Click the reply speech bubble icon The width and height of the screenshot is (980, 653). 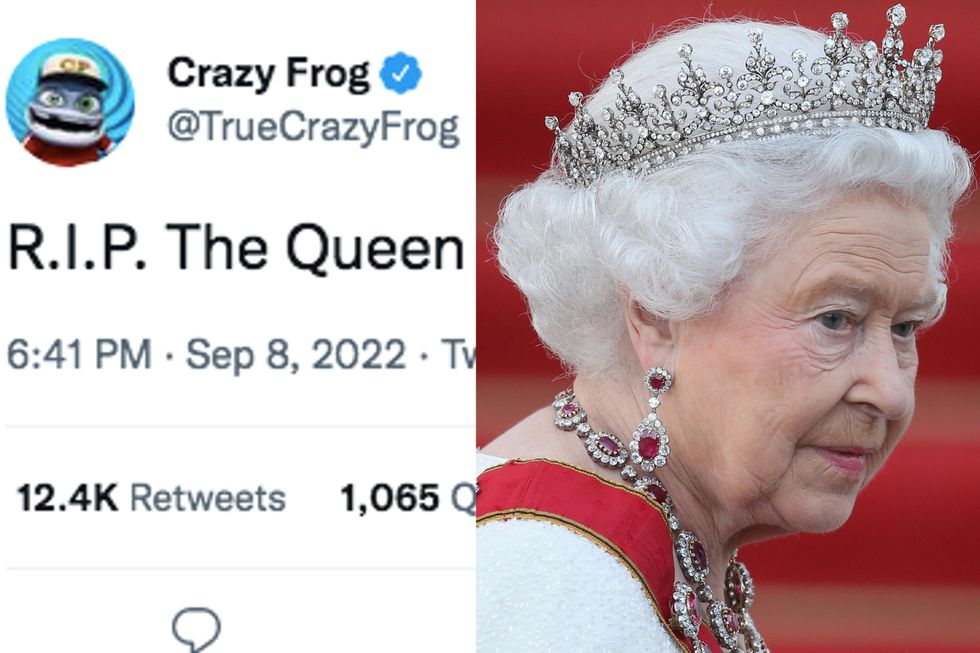tap(196, 628)
